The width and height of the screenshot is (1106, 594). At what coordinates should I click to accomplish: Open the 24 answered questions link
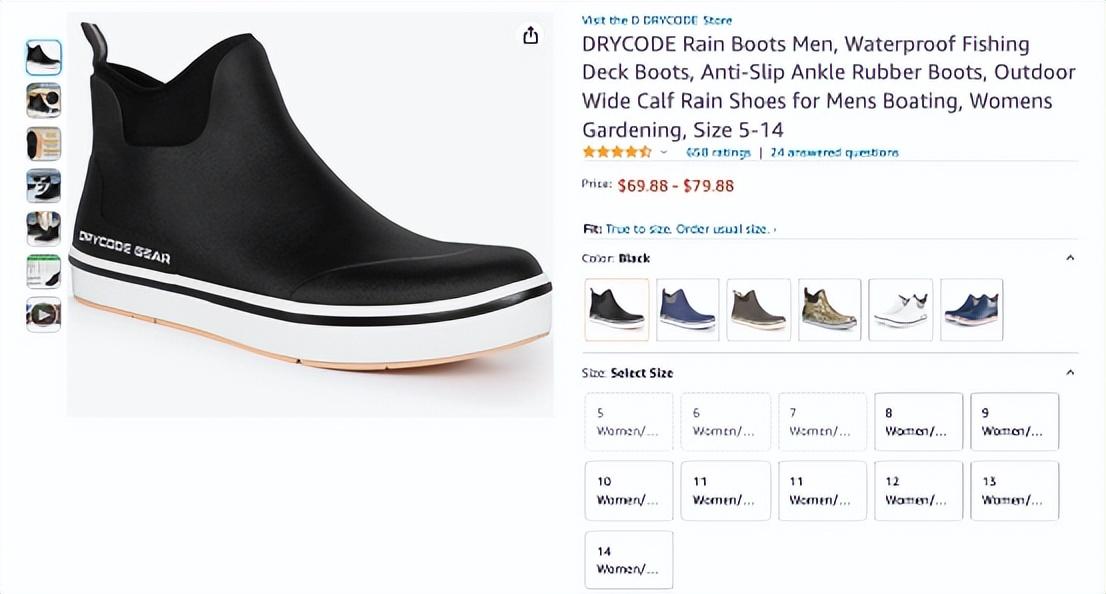(x=834, y=153)
